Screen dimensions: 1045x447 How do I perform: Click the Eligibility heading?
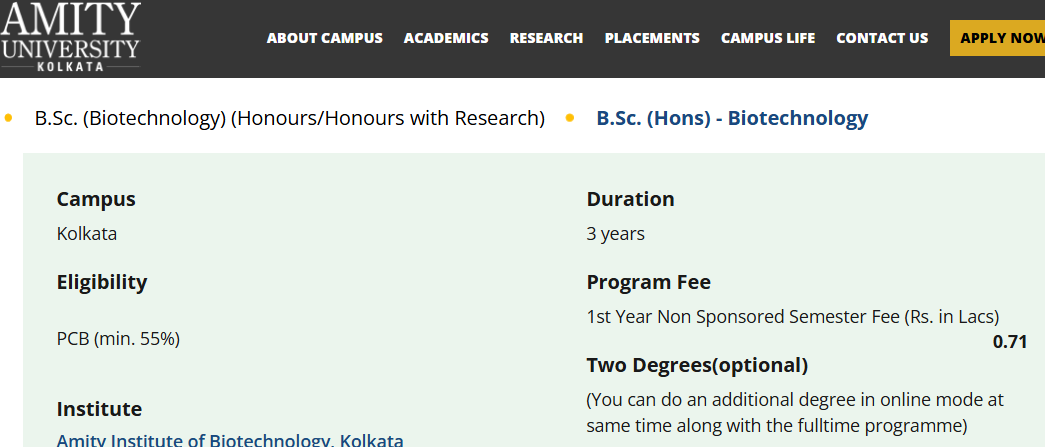click(102, 282)
